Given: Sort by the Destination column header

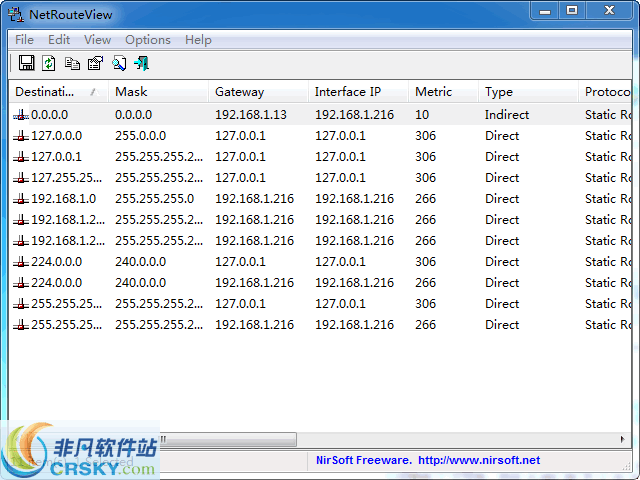Looking at the screenshot, I should coord(58,92).
